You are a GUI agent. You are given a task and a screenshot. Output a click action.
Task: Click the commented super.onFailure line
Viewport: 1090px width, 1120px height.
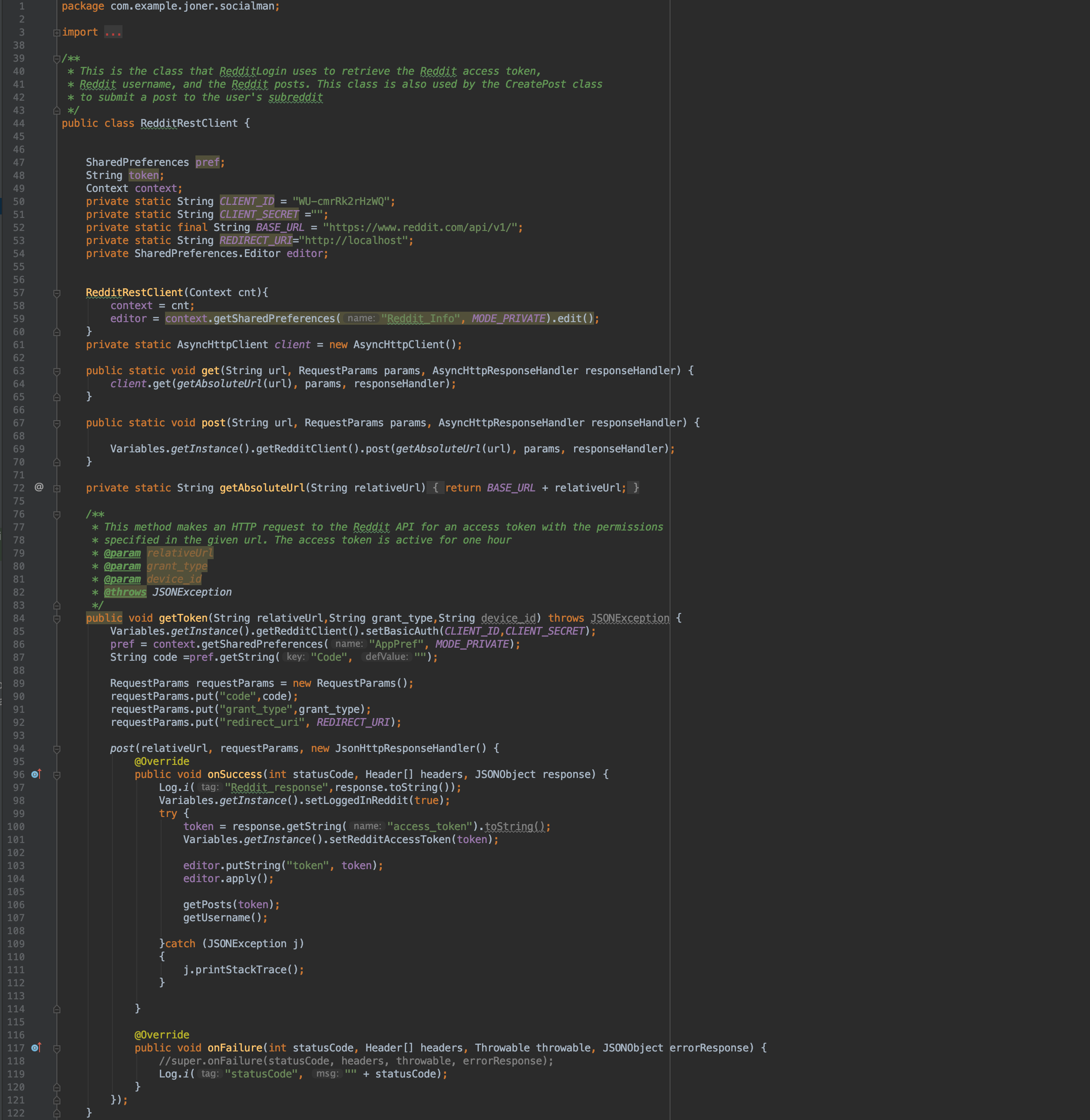[x=356, y=1061]
